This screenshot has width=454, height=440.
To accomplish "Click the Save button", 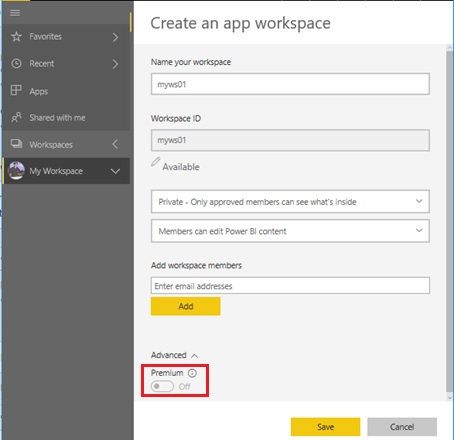I will [325, 427].
